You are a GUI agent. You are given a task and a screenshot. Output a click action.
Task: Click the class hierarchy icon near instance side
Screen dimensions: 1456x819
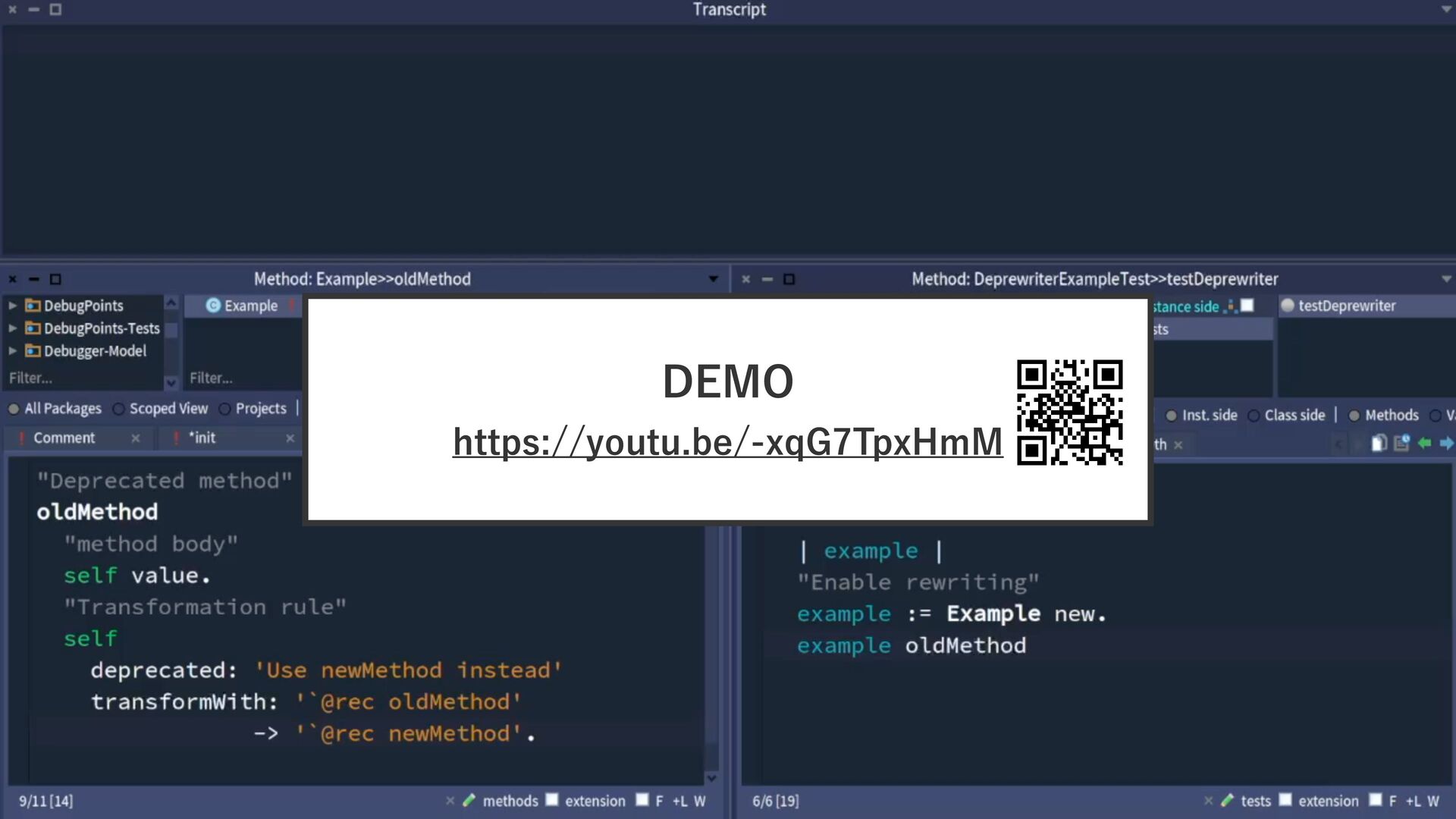[1231, 306]
